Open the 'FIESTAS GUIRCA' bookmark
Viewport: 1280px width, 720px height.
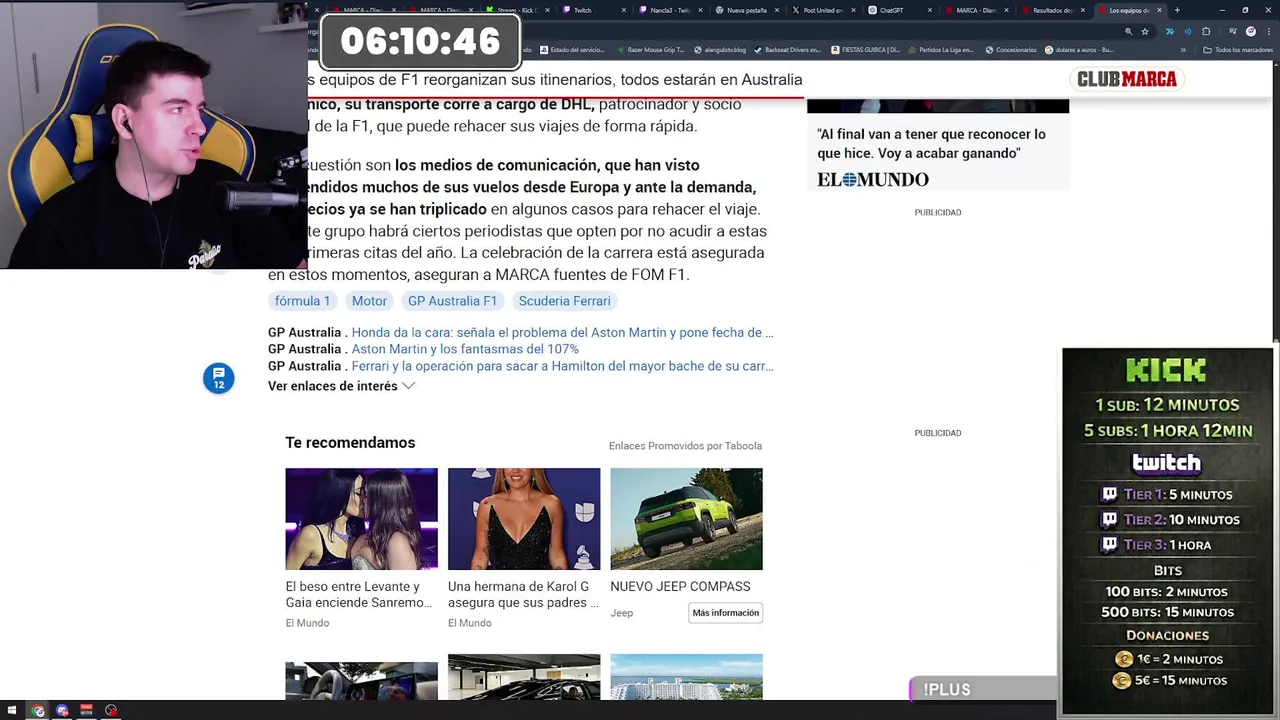pos(866,49)
